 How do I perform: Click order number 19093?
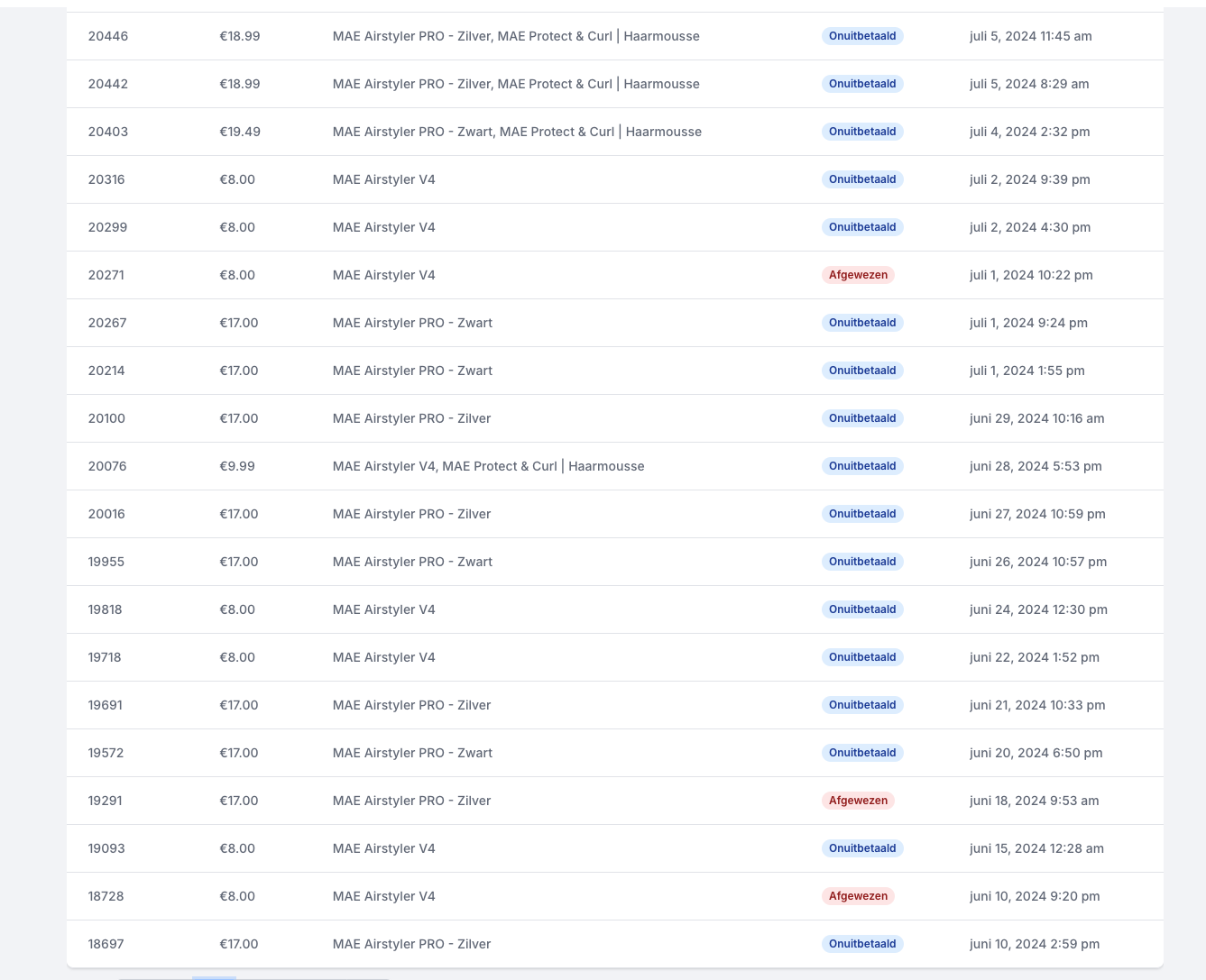coord(106,848)
